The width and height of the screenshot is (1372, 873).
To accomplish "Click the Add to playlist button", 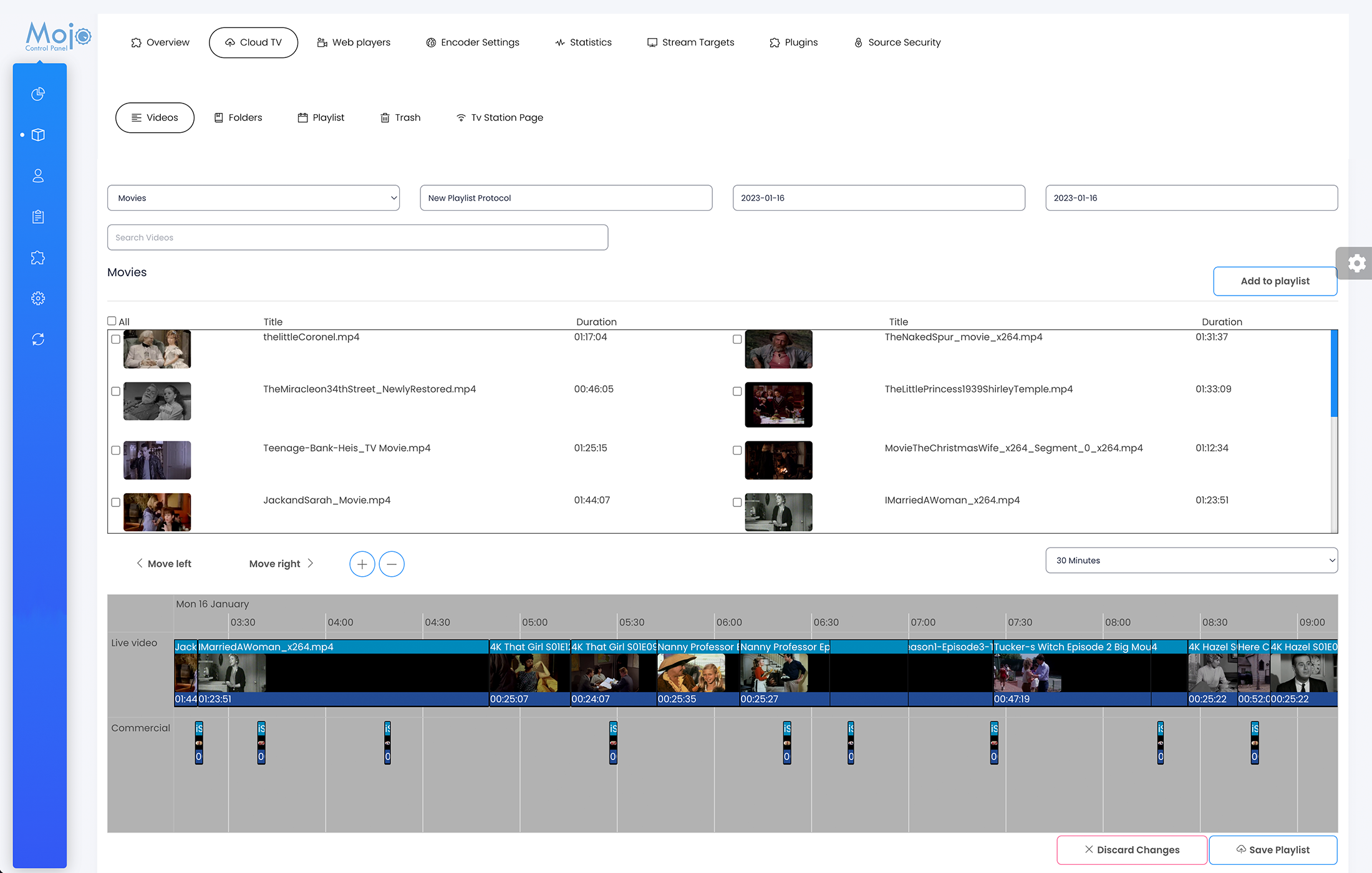I will [1275, 281].
